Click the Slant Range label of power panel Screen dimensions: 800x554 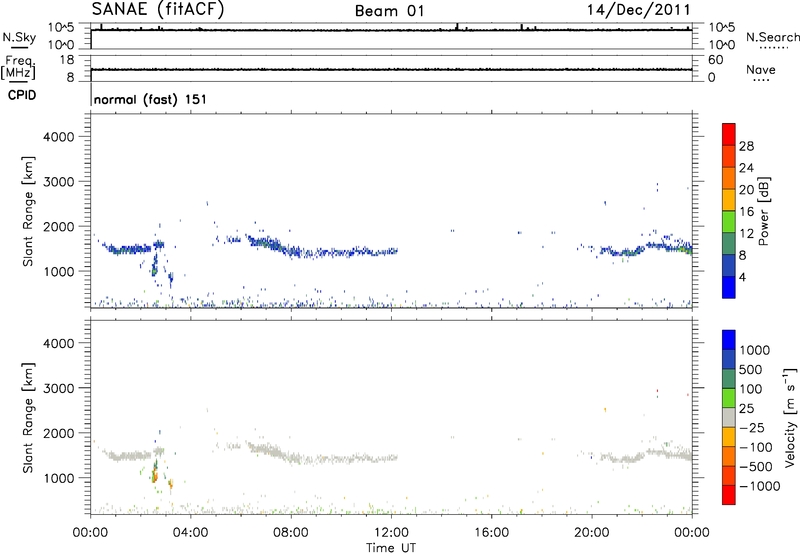[x=28, y=211]
